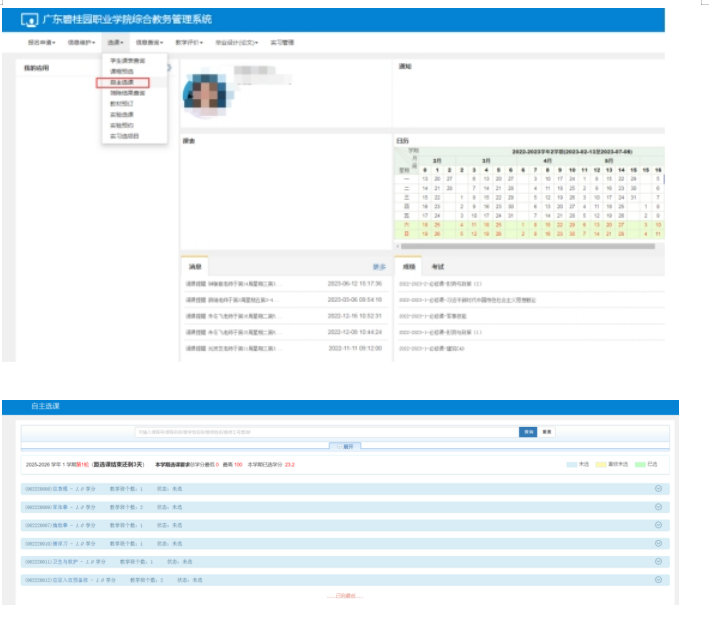The image size is (709, 621).
Task: Select 自主选课 highlighted in the dropdown menu
Action: [122, 82]
